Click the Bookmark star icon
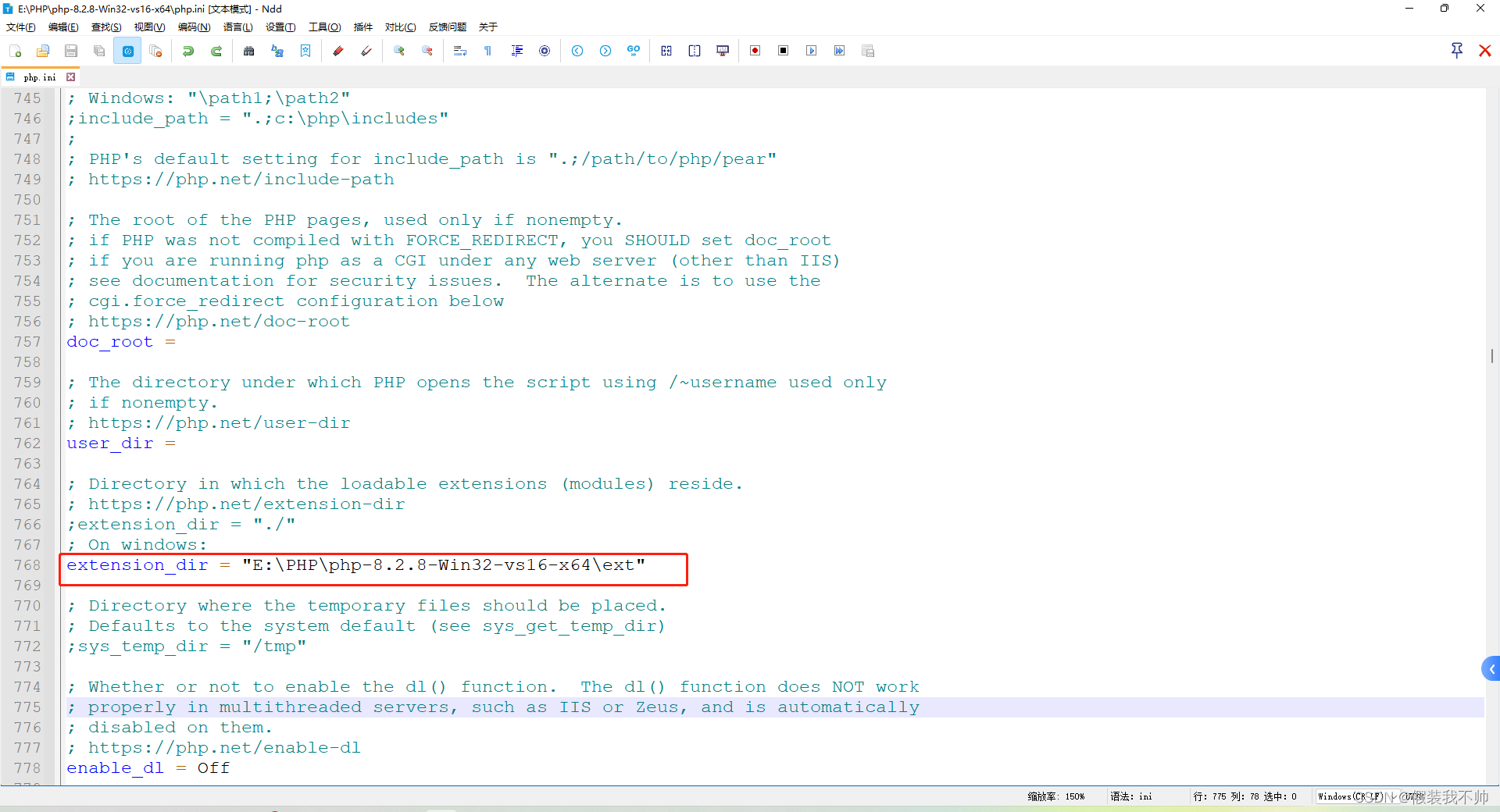The width and height of the screenshot is (1500, 812). tap(305, 51)
